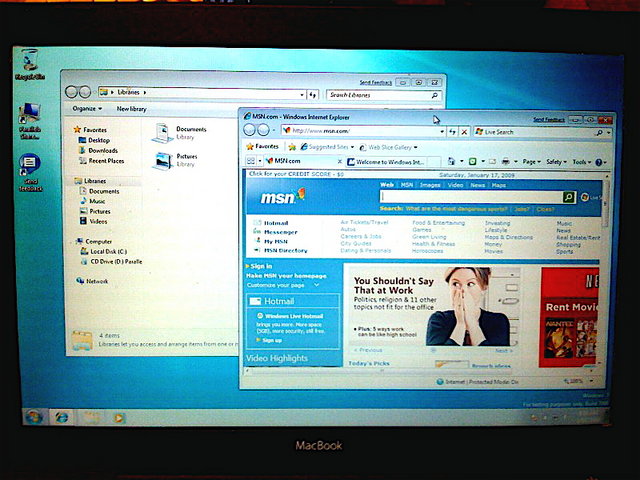Switch to the MSN.com tab
The height and width of the screenshot is (480, 640).
point(303,161)
